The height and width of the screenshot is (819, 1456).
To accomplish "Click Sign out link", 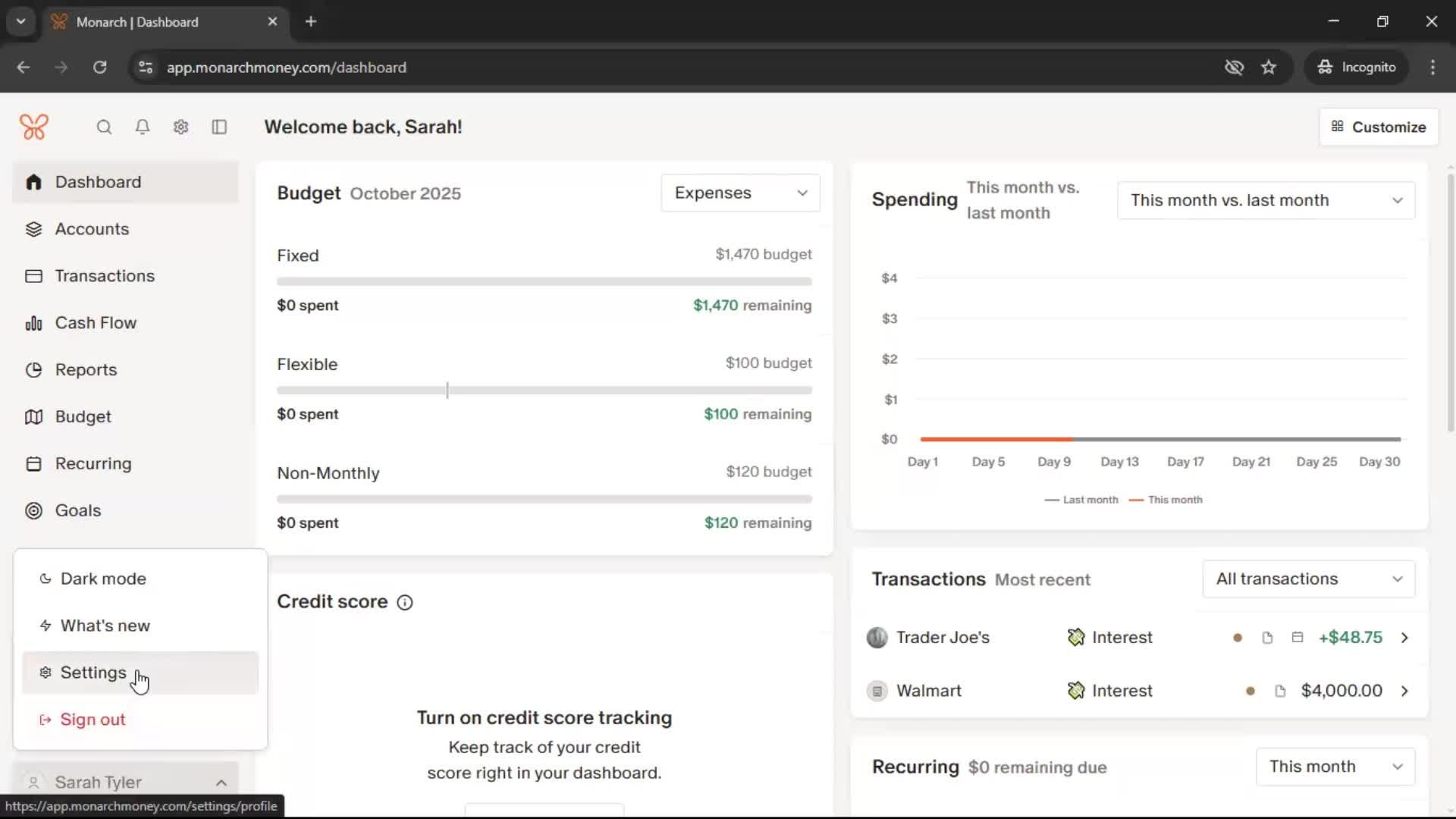I will pyautogui.click(x=93, y=720).
